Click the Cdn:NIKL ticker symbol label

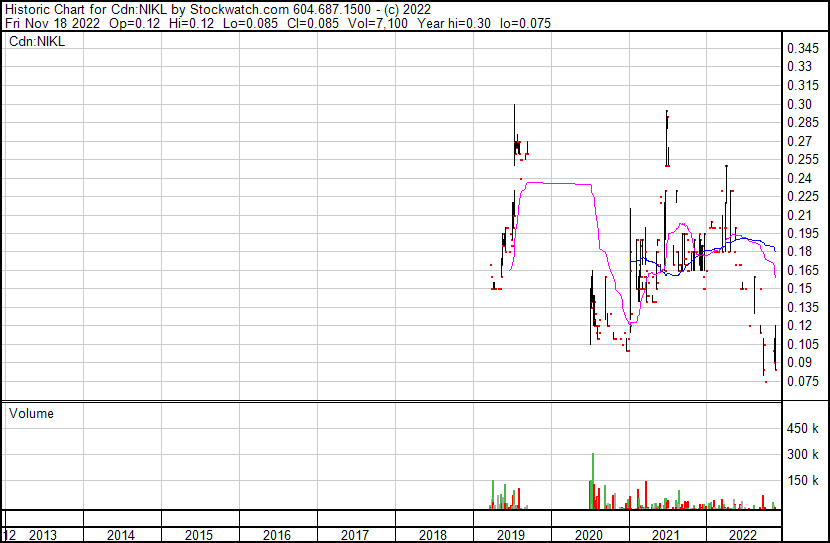tap(37, 42)
